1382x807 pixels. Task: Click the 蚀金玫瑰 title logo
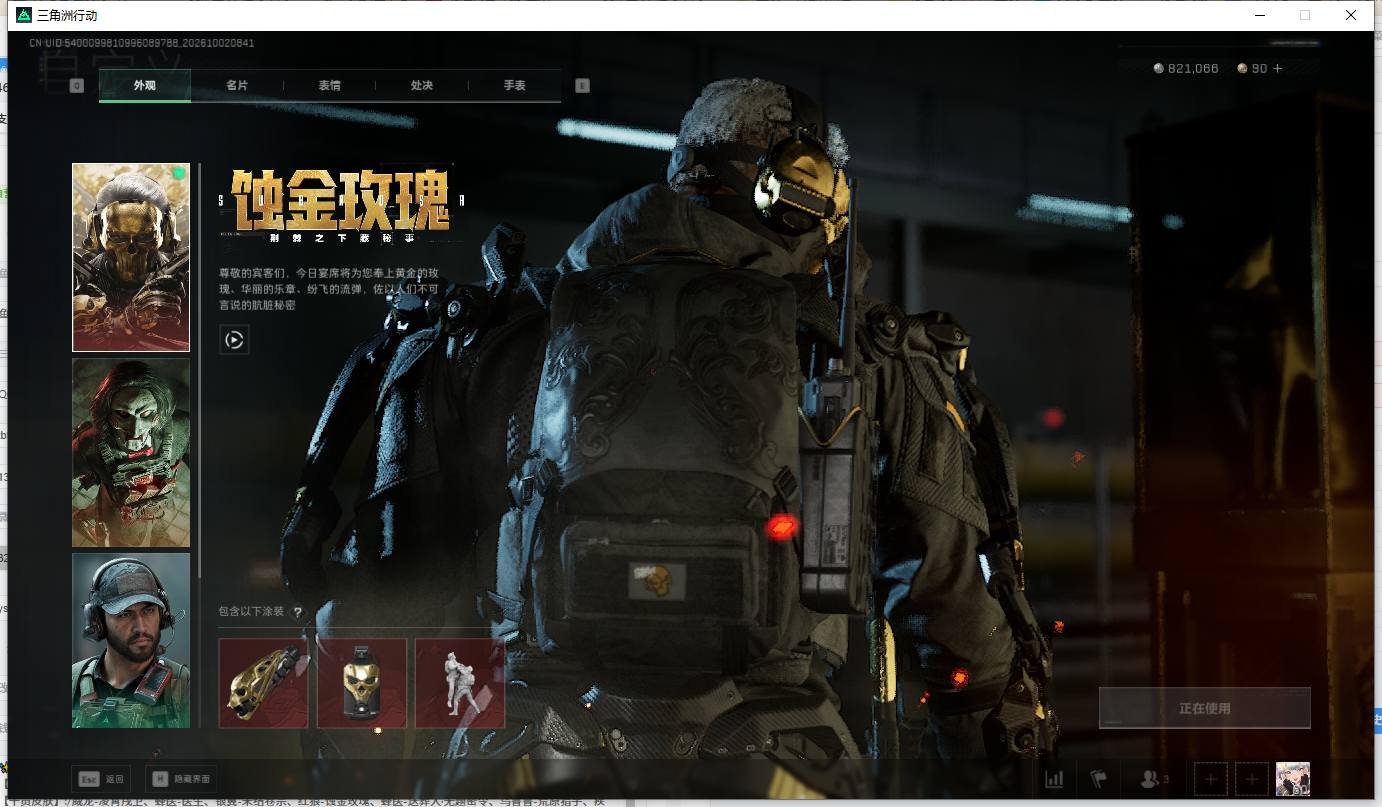pos(342,206)
